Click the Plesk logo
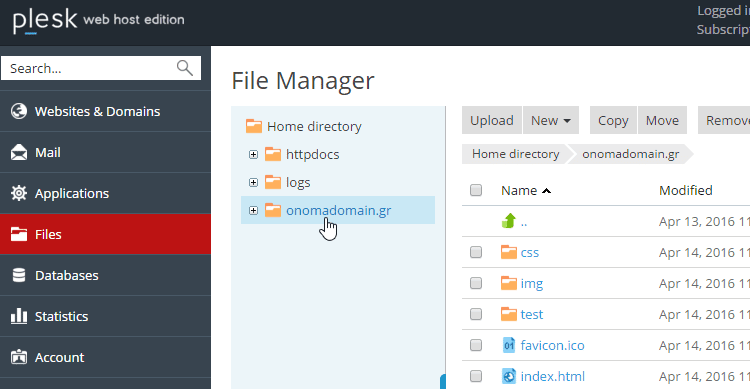Screen dimensions: 750x389 (45, 21)
